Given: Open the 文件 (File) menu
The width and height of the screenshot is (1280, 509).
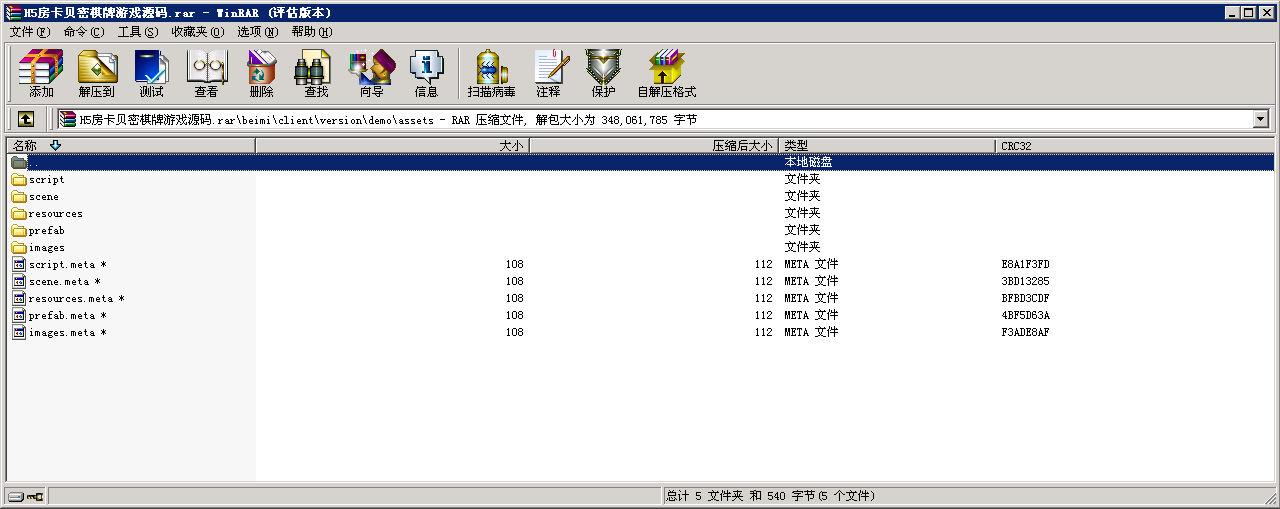Looking at the screenshot, I should (29, 32).
